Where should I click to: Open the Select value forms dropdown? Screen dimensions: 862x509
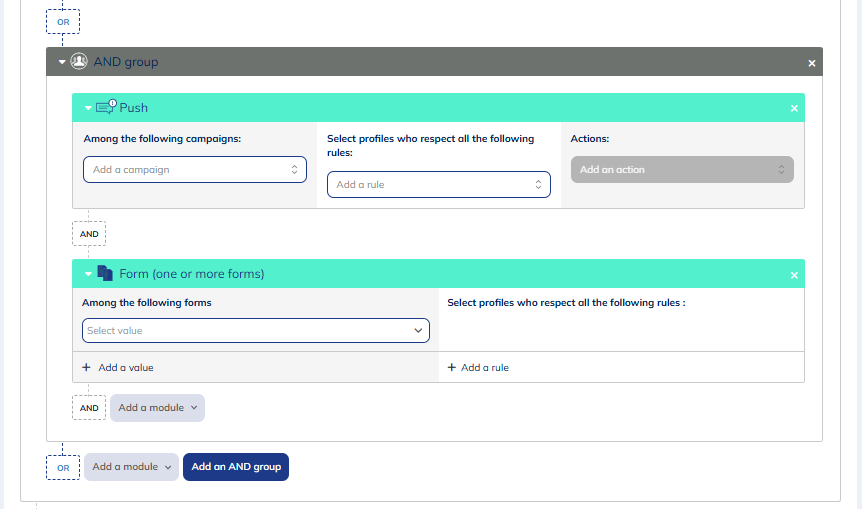(x=255, y=331)
